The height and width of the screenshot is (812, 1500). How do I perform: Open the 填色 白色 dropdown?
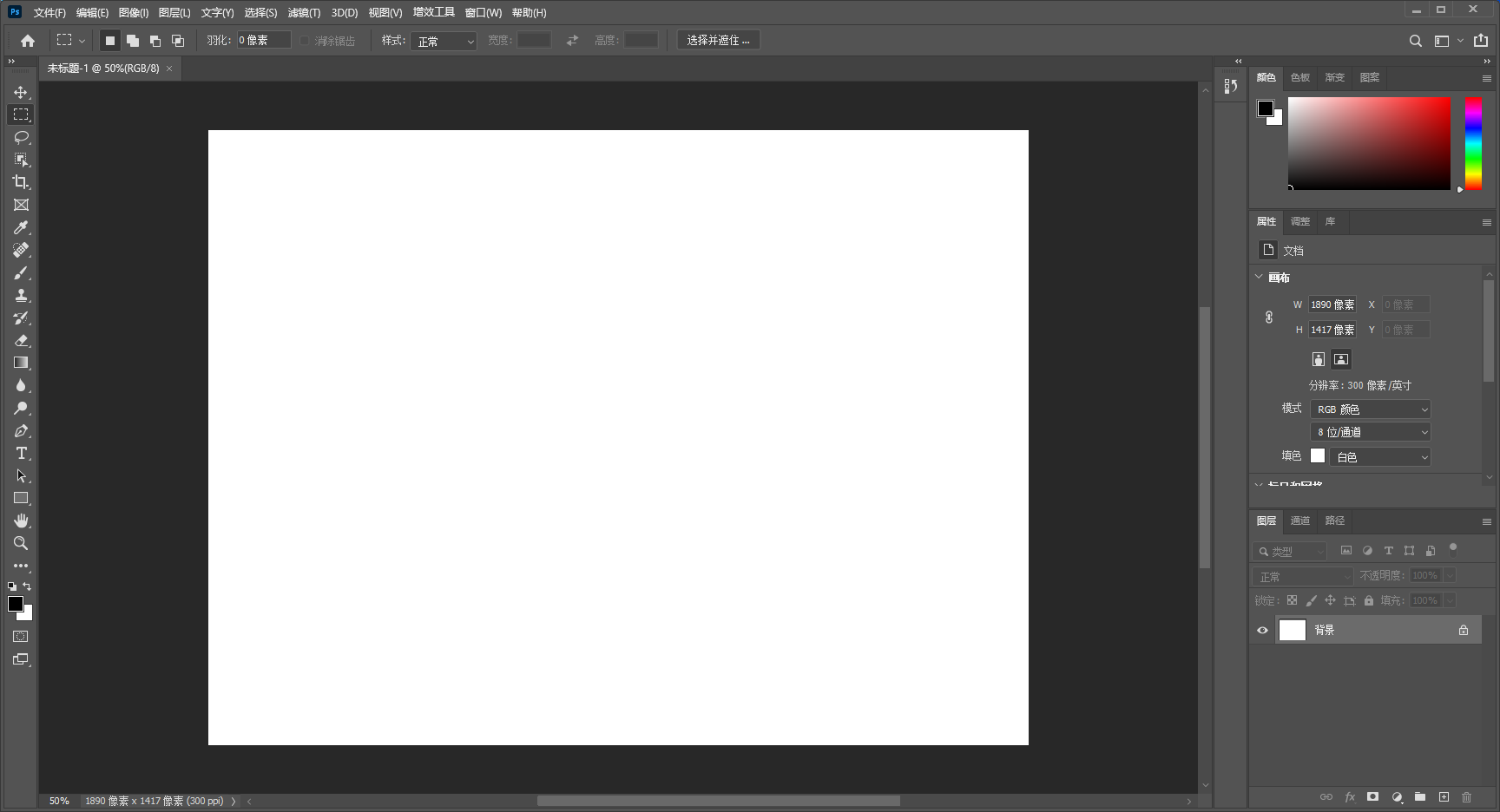click(1379, 456)
